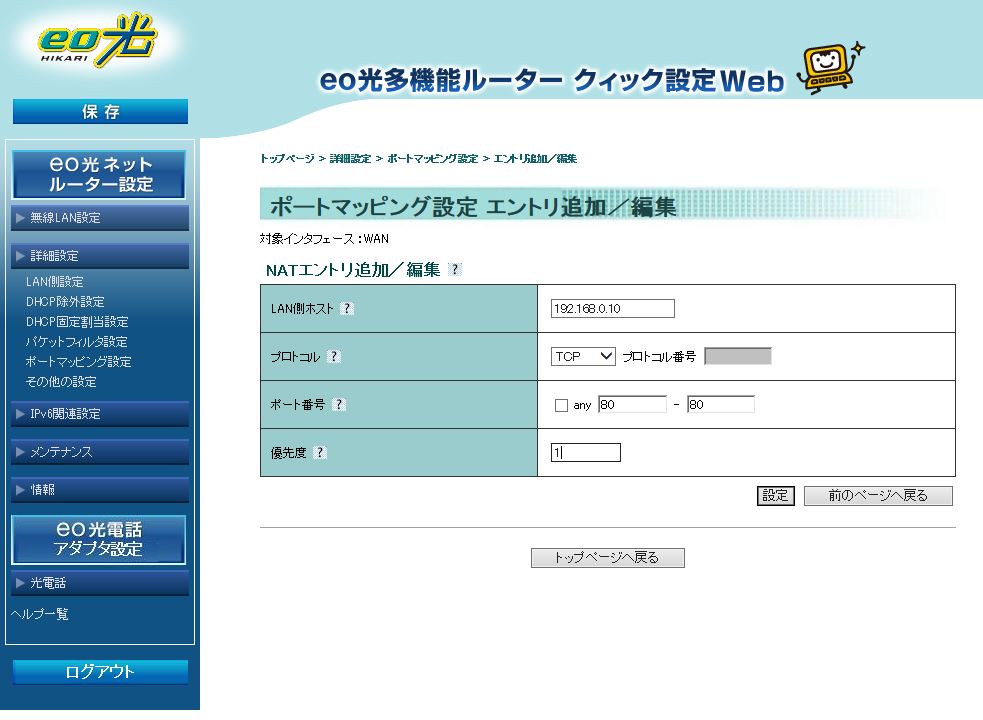Viewport: 983px width, 720px height.
Task: Click トップページへ戻る button
Action: click(x=607, y=558)
